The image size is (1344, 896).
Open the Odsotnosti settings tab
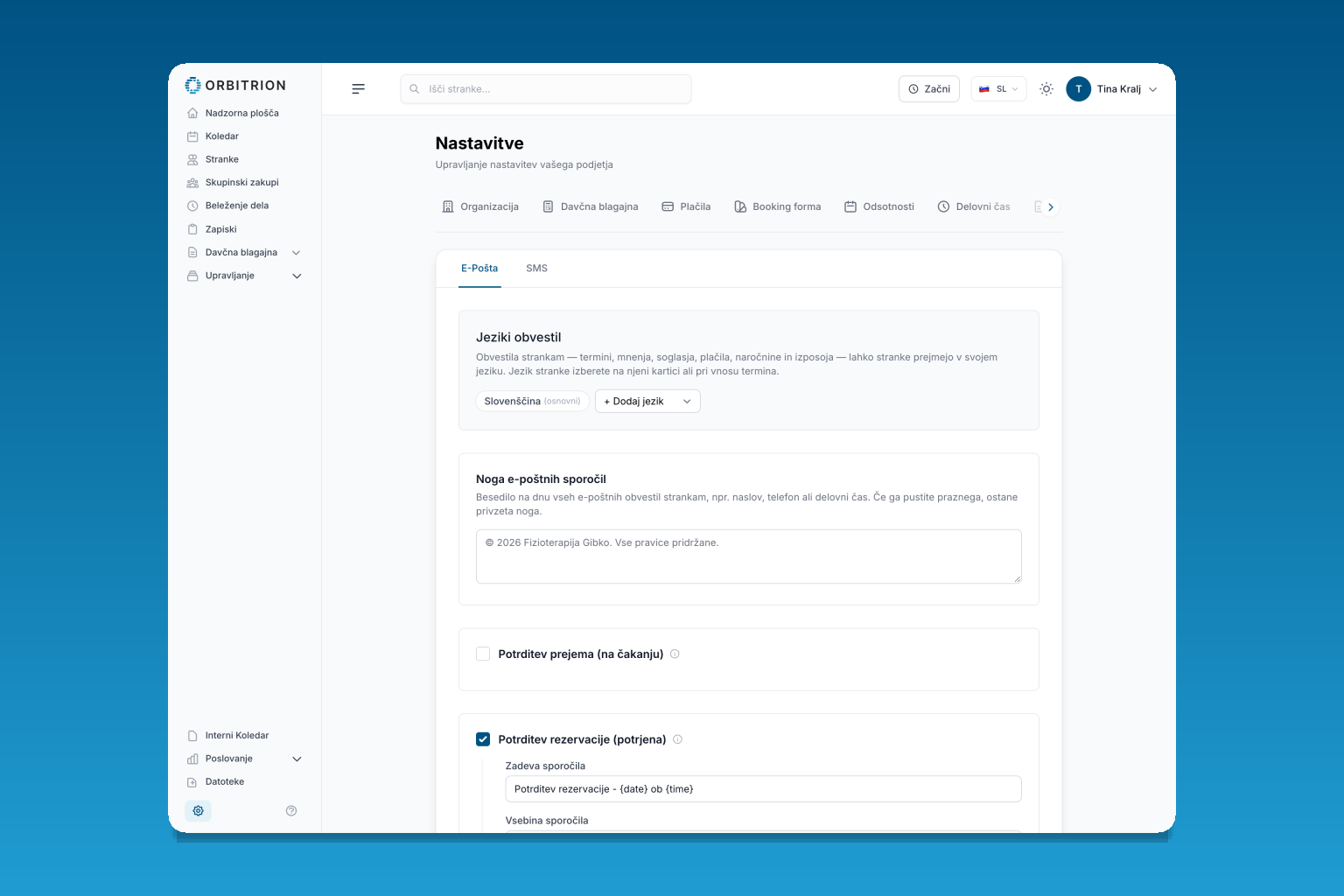(879, 206)
